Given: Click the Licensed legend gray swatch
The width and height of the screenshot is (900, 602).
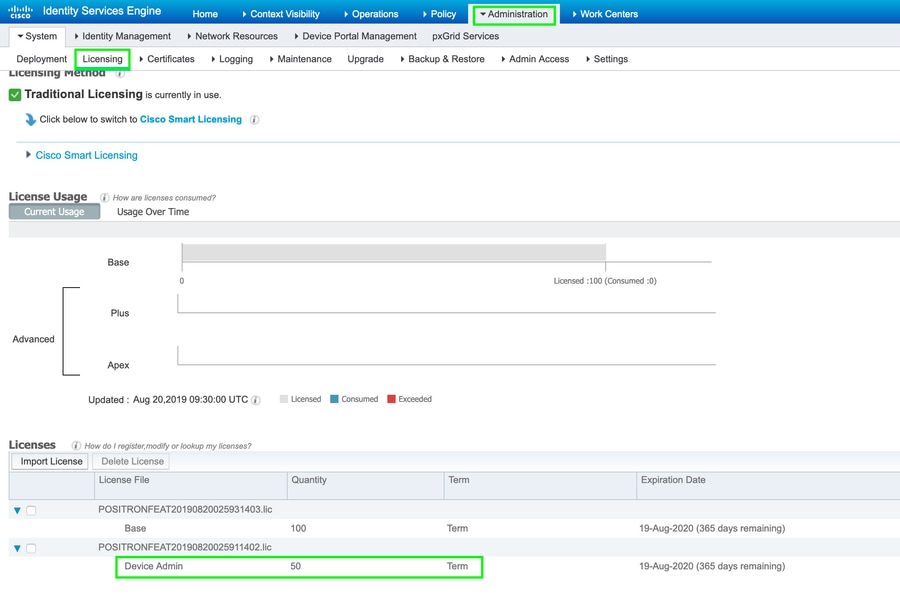Looking at the screenshot, I should click(284, 399).
